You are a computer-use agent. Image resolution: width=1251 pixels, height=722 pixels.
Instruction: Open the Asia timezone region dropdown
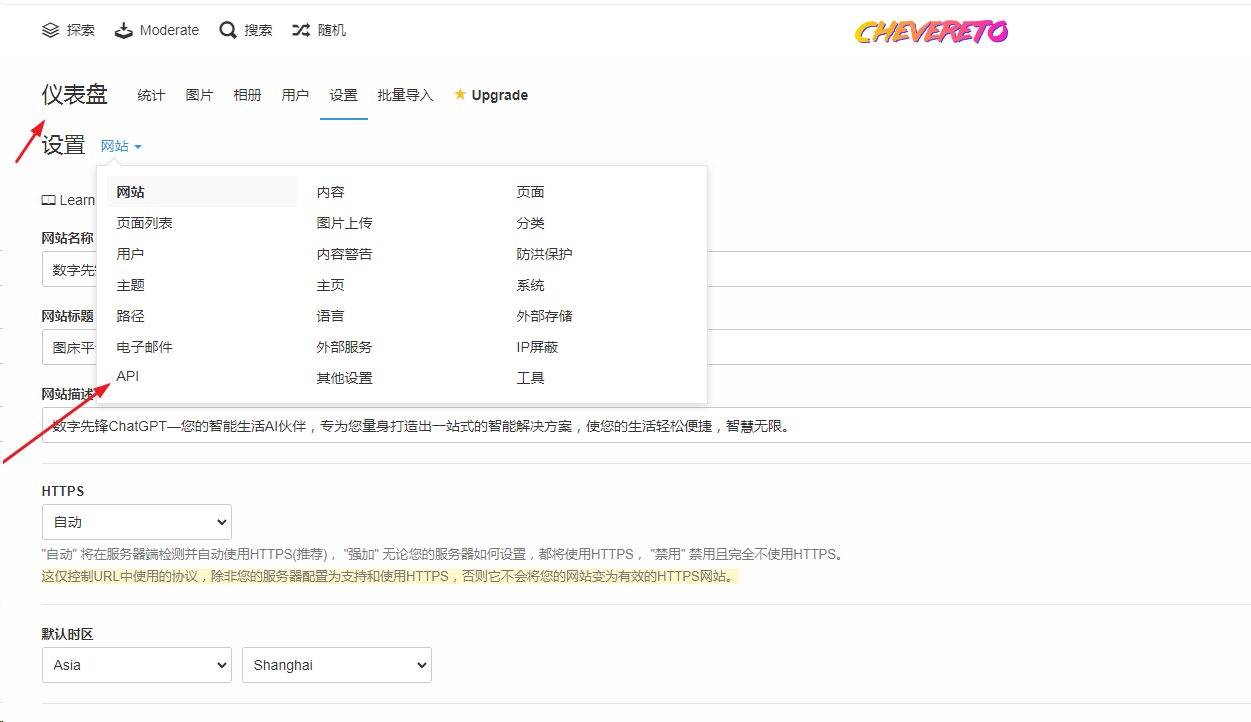(137, 665)
